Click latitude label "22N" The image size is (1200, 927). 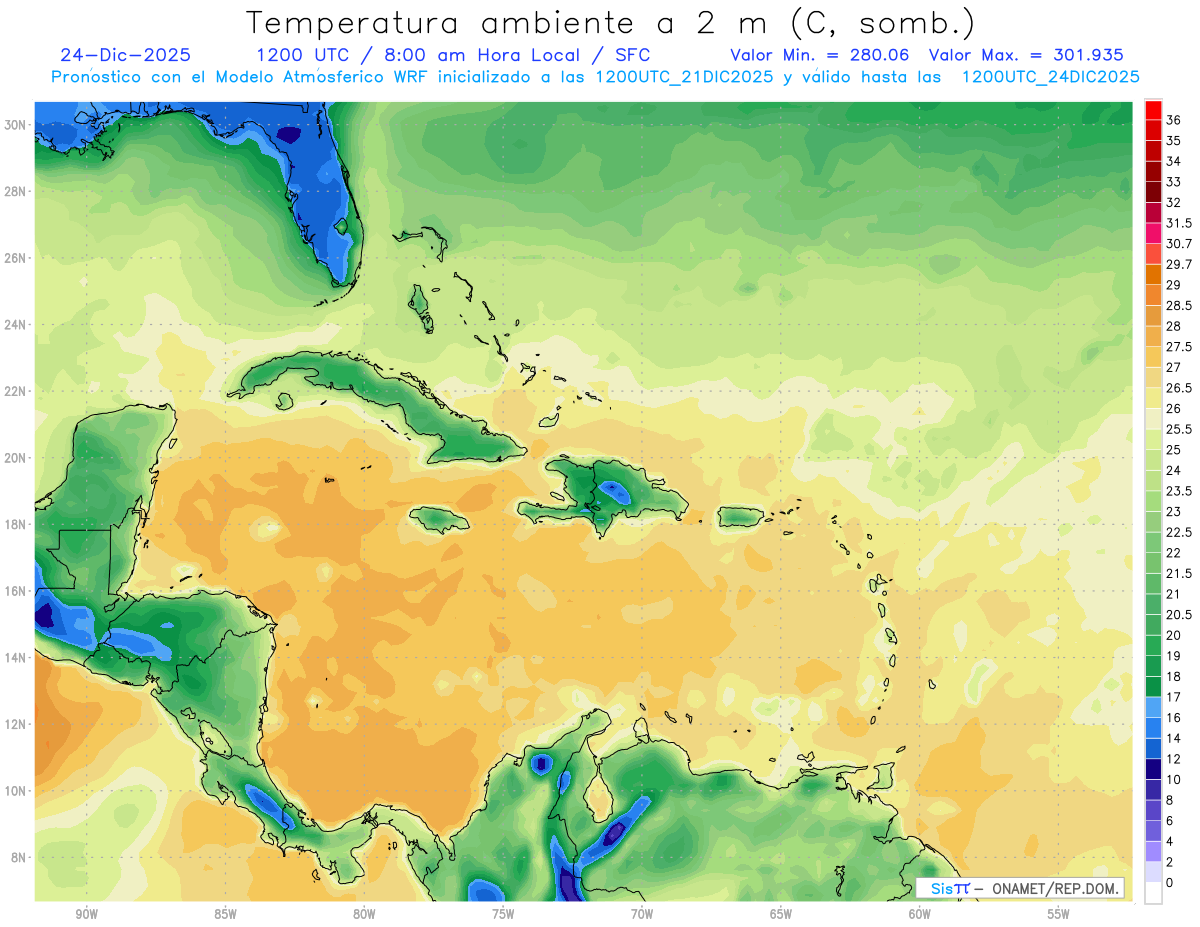pos(15,391)
